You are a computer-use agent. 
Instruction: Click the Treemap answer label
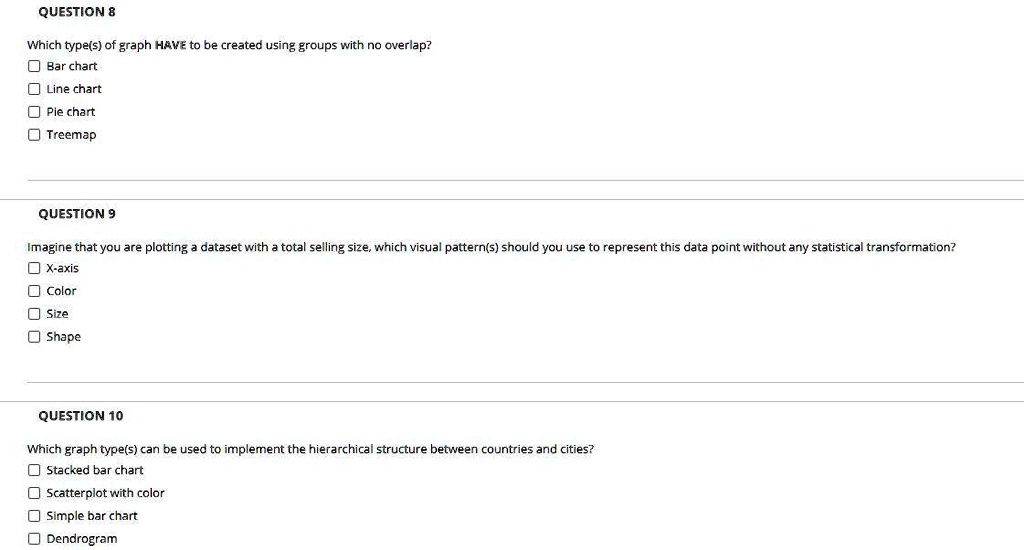click(x=71, y=135)
